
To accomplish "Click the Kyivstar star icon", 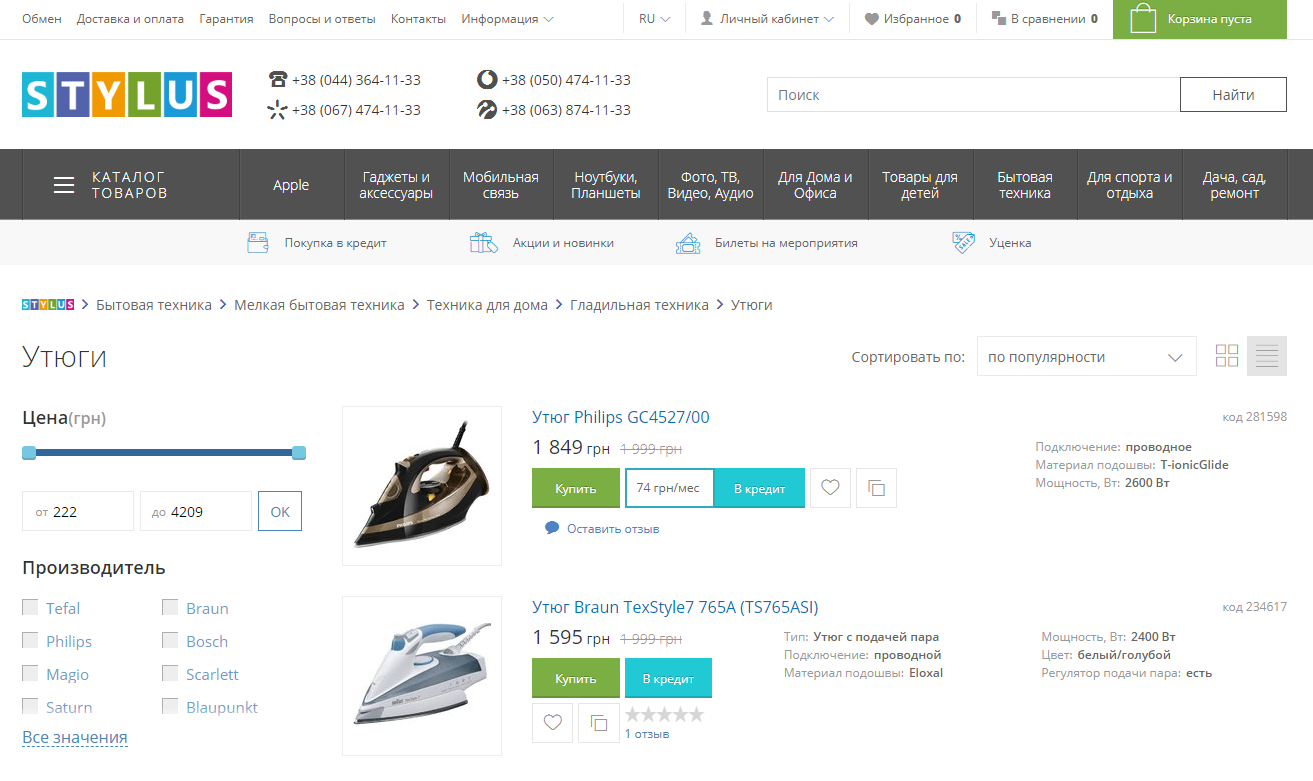I will 278,110.
